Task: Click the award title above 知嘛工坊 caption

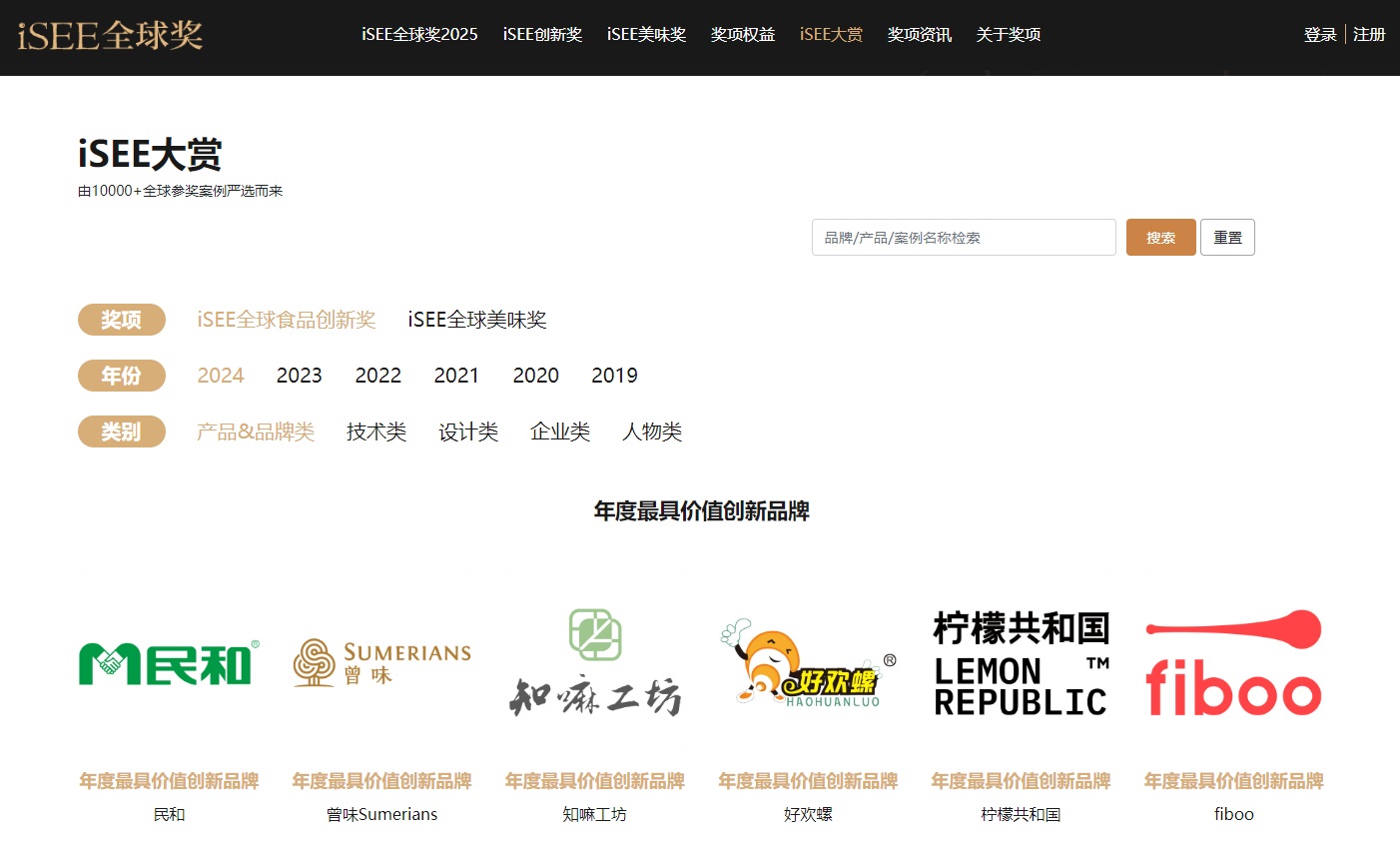Action: pyautogui.click(x=595, y=781)
